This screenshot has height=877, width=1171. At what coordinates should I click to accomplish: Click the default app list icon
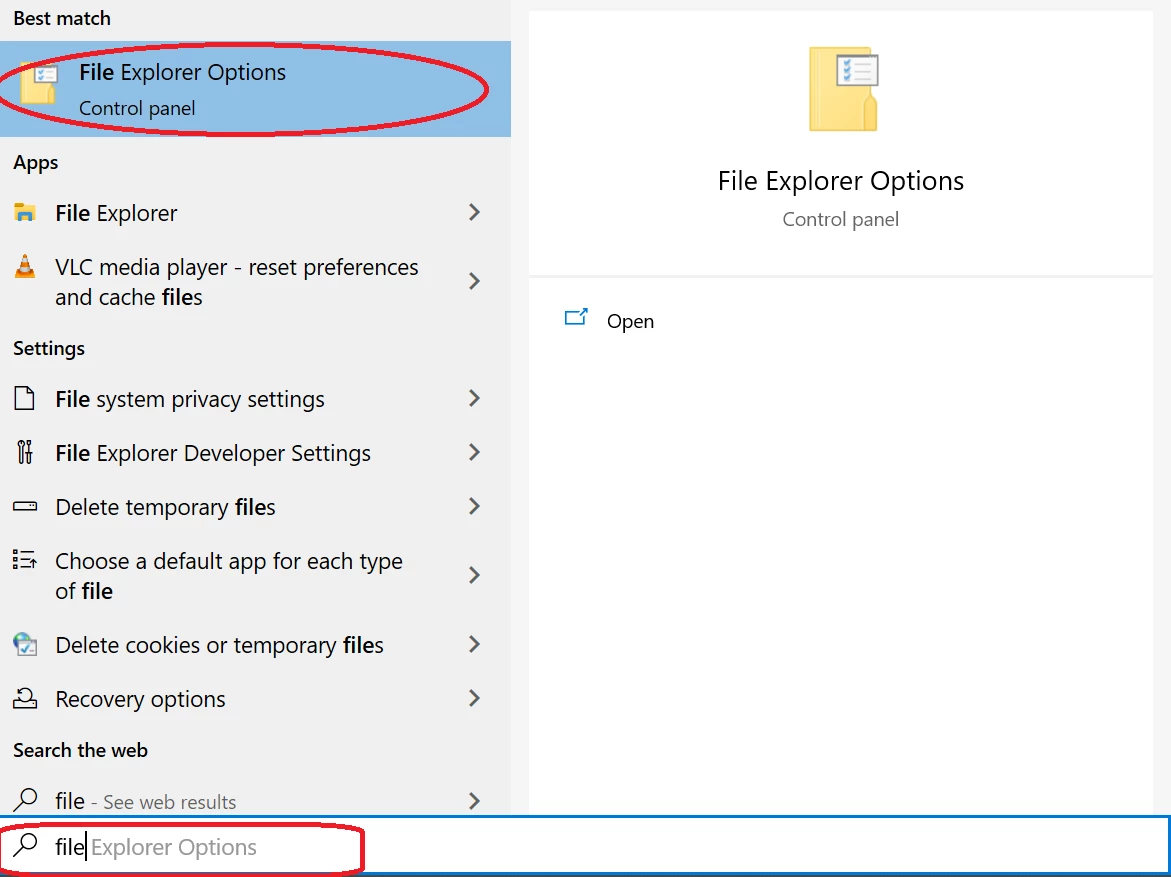[25, 560]
